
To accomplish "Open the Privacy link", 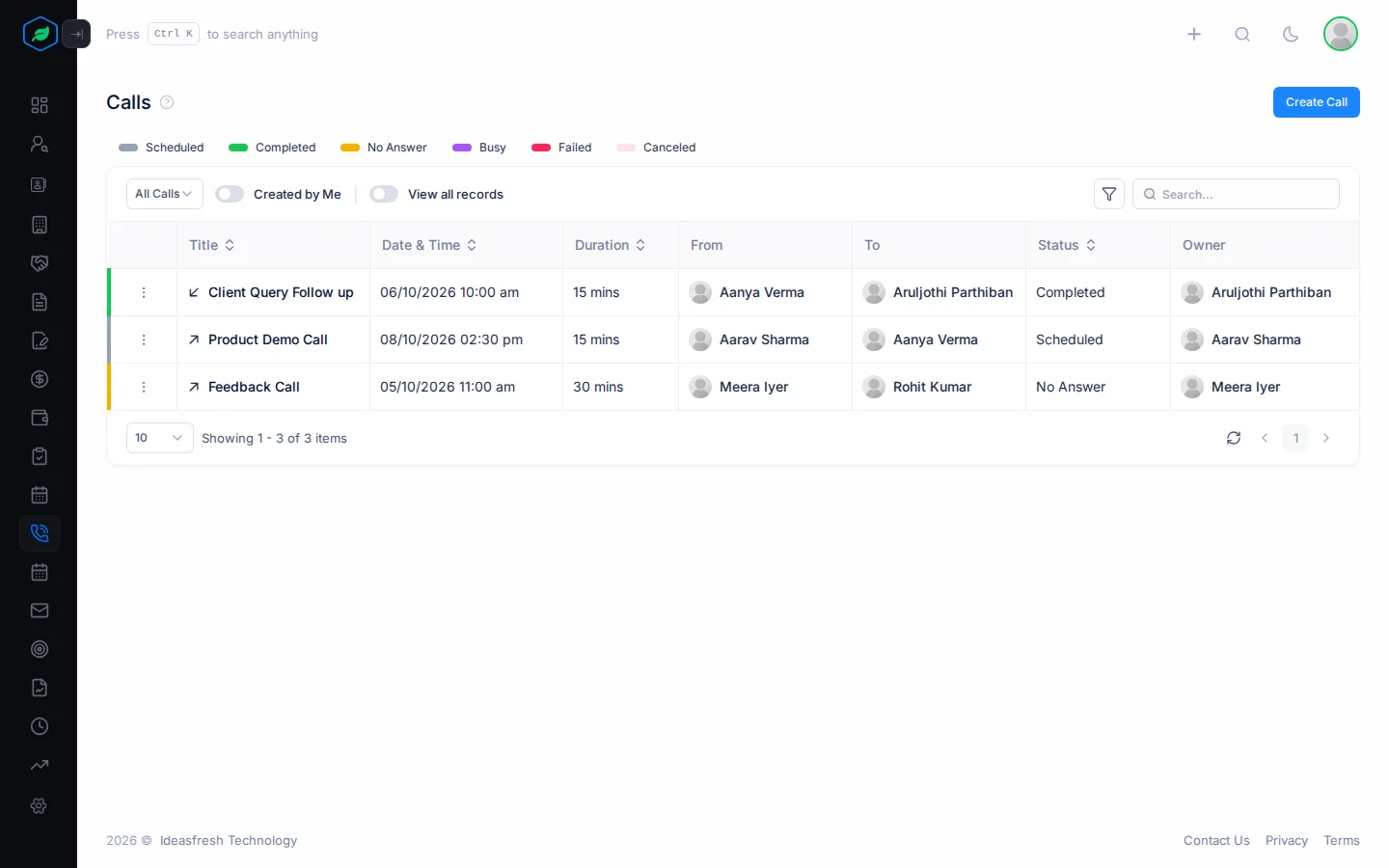I will point(1287,841).
